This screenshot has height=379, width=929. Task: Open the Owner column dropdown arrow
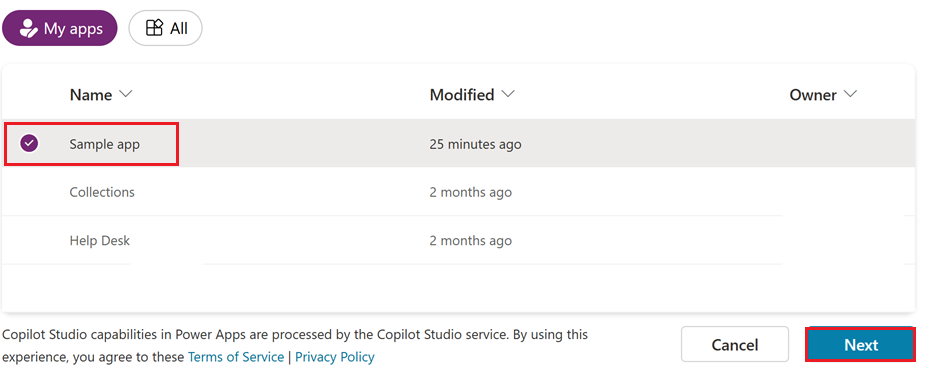tap(850, 94)
